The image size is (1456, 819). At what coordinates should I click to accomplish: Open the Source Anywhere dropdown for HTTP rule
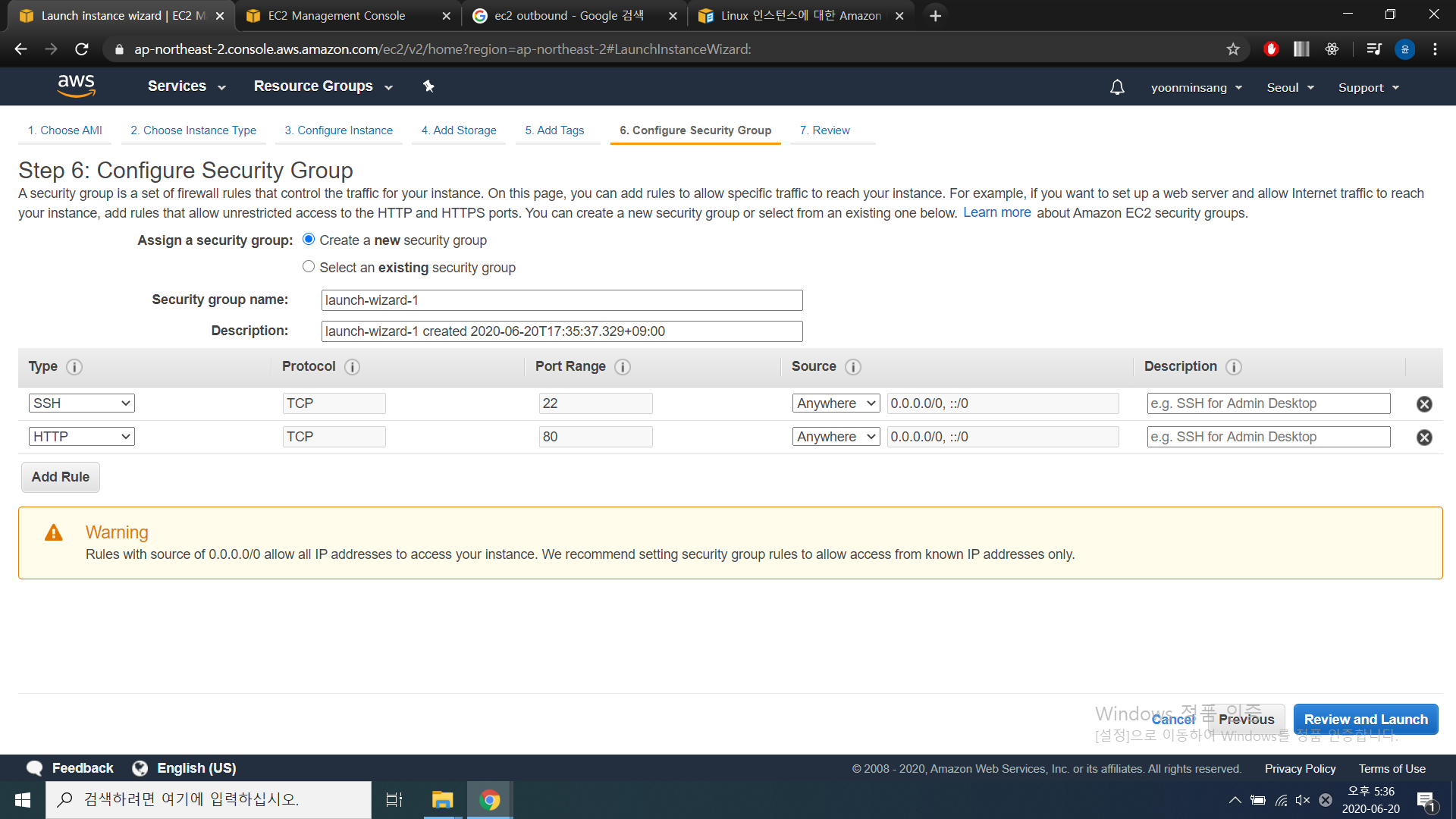pos(836,437)
